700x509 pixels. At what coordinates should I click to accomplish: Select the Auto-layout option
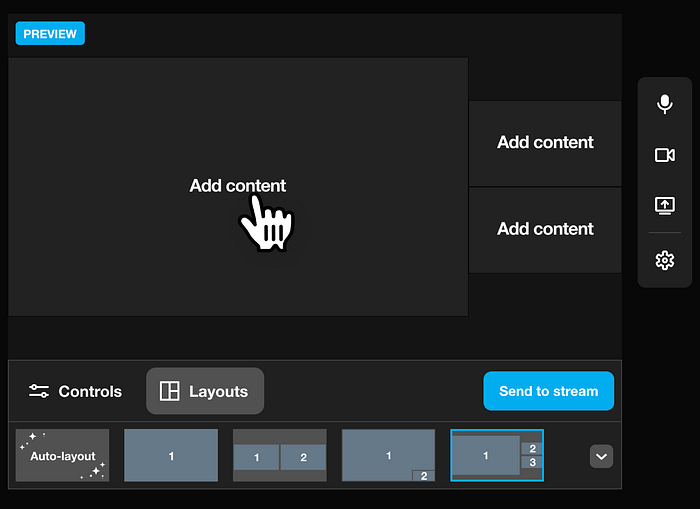coord(62,455)
